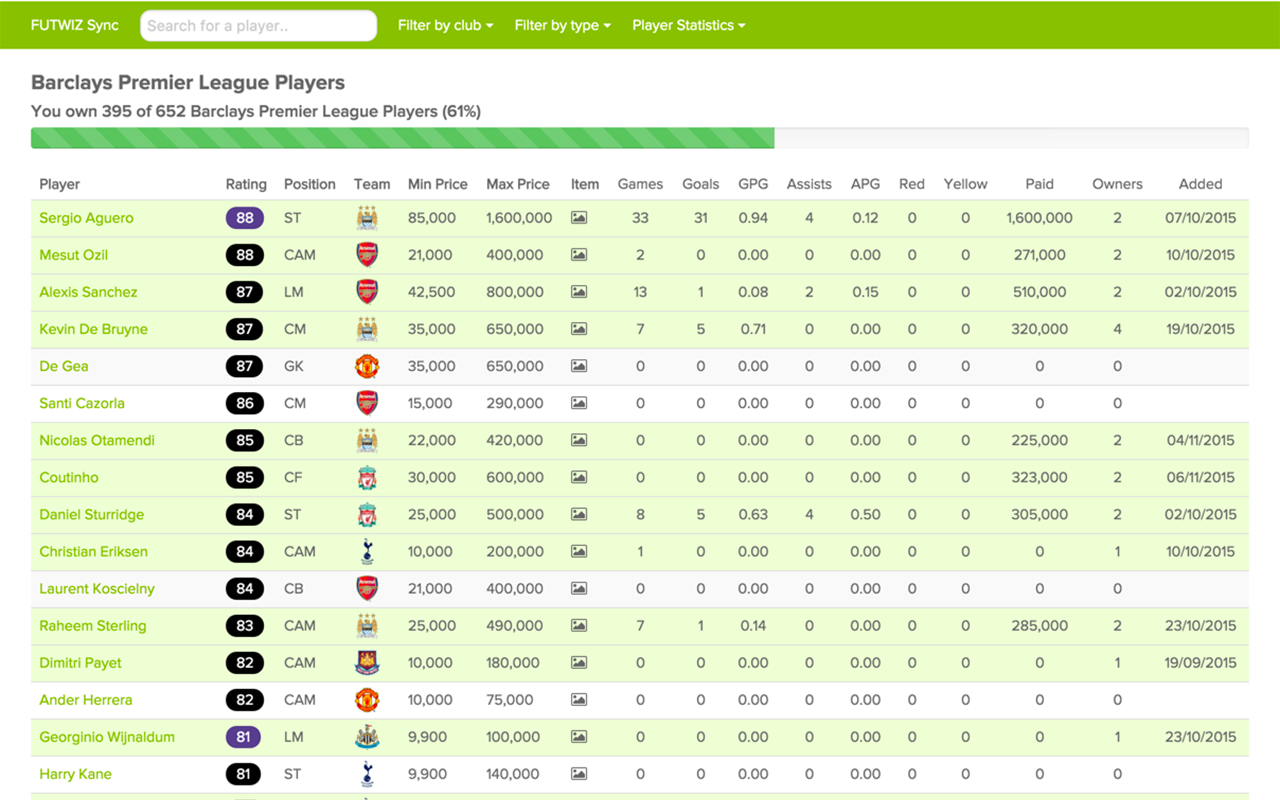The image size is (1280, 800).
Task: Open Georginio Wijnaldum player link
Action: click(x=107, y=736)
